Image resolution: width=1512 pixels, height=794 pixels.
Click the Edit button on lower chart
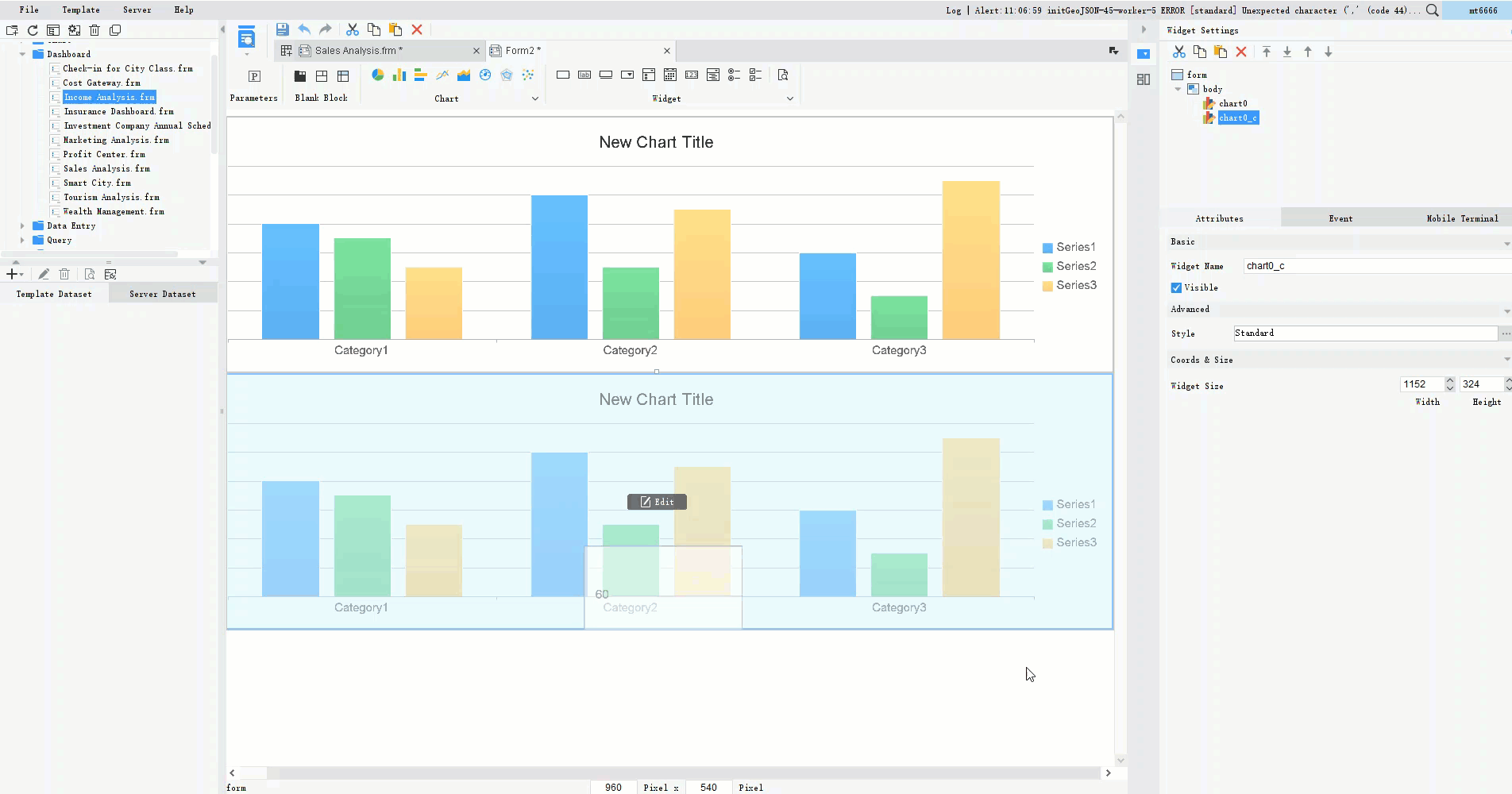coord(657,502)
